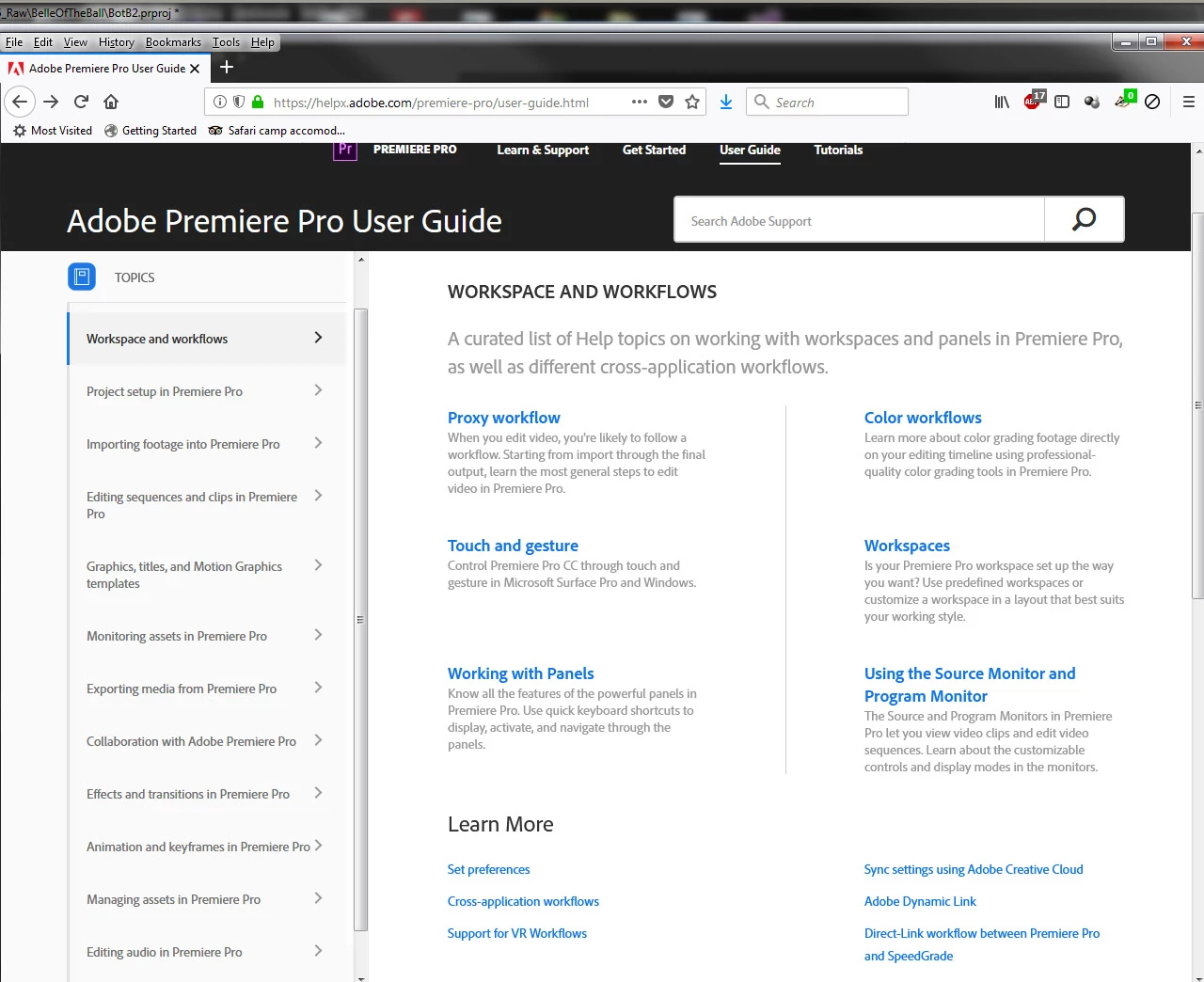Go forward with the Forward arrow
Image resolution: width=1204 pixels, height=982 pixels.
coord(51,102)
